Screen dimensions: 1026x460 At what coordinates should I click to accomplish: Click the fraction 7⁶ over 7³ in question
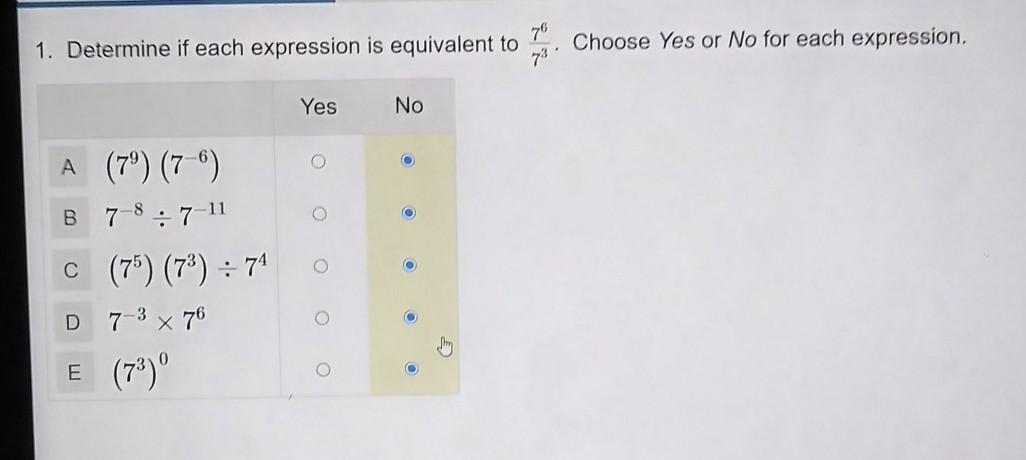pos(537,46)
